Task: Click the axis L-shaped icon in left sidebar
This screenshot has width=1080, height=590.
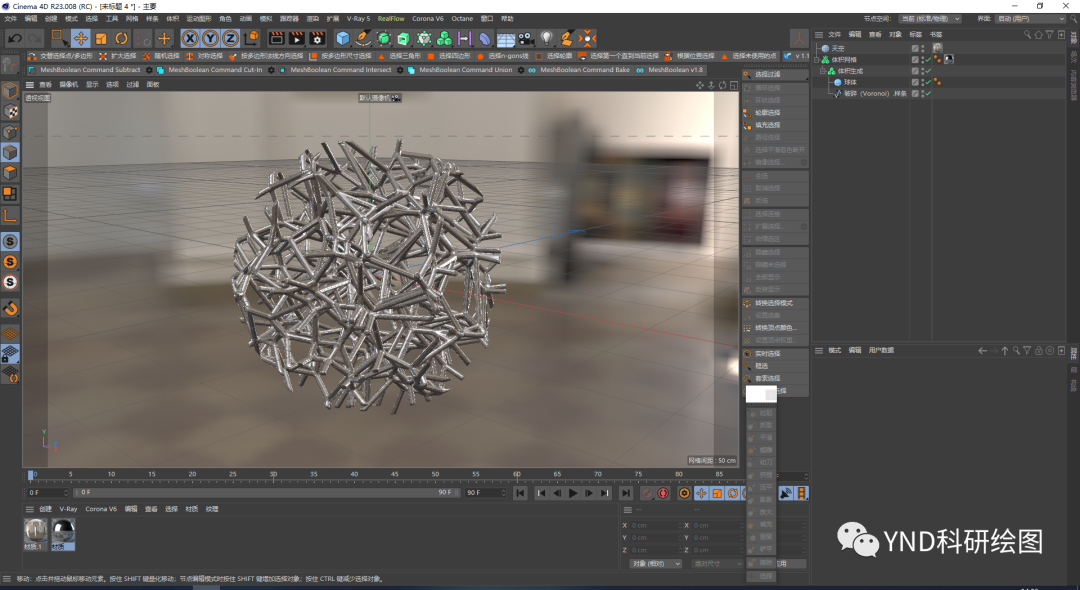Action: [x=10, y=215]
